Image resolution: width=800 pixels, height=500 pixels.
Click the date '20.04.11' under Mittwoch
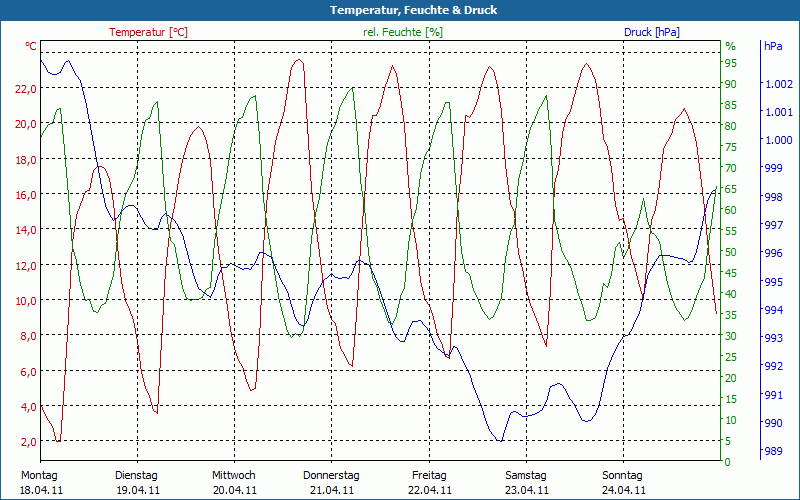pyautogui.click(x=235, y=491)
